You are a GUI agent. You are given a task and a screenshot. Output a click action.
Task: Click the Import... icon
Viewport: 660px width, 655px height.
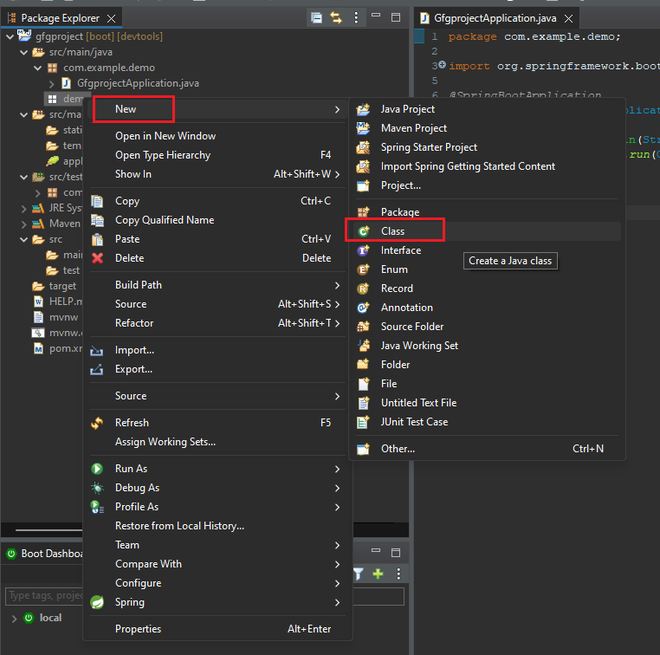(x=97, y=350)
